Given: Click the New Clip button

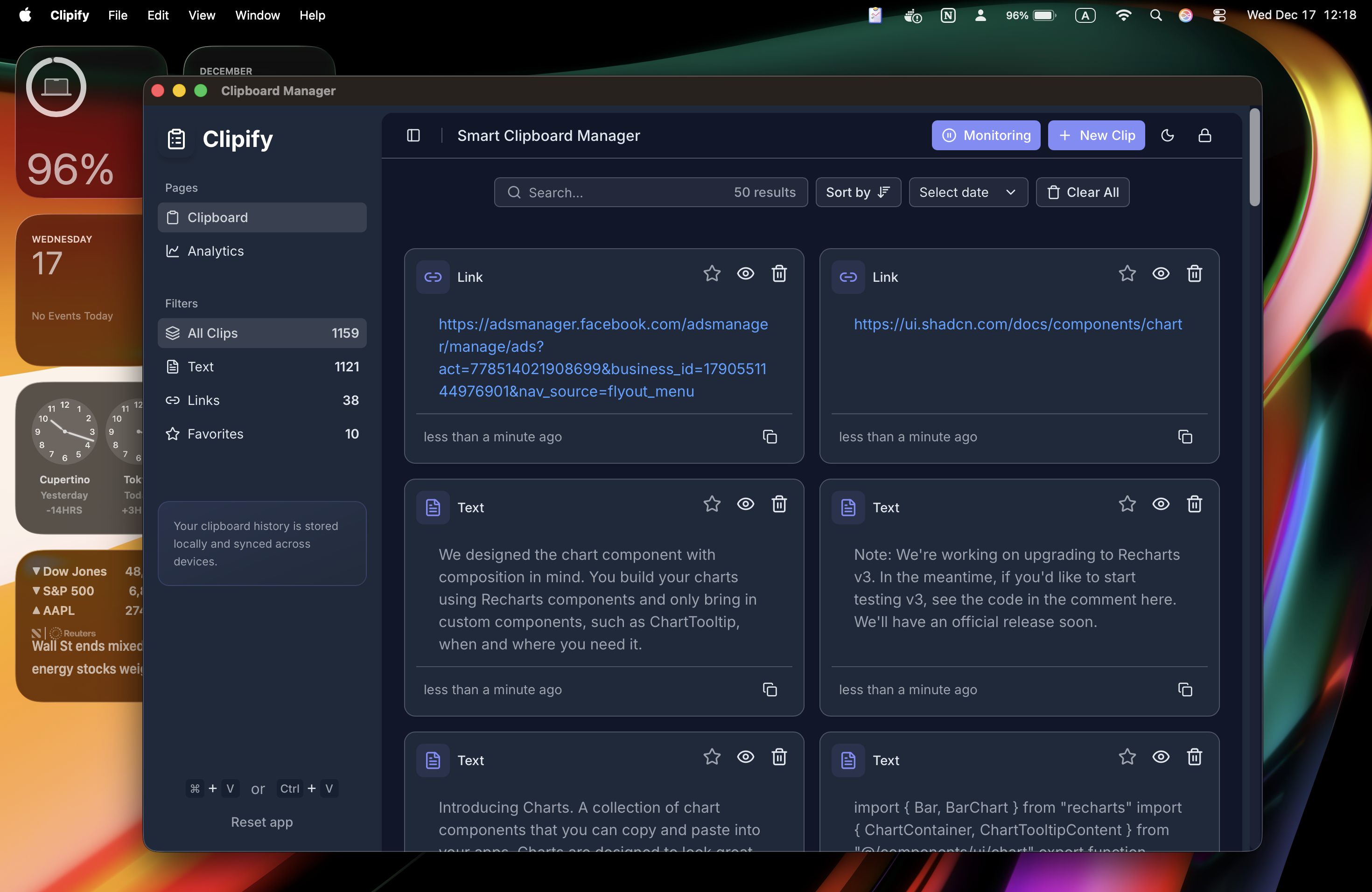Looking at the screenshot, I should [1096, 135].
